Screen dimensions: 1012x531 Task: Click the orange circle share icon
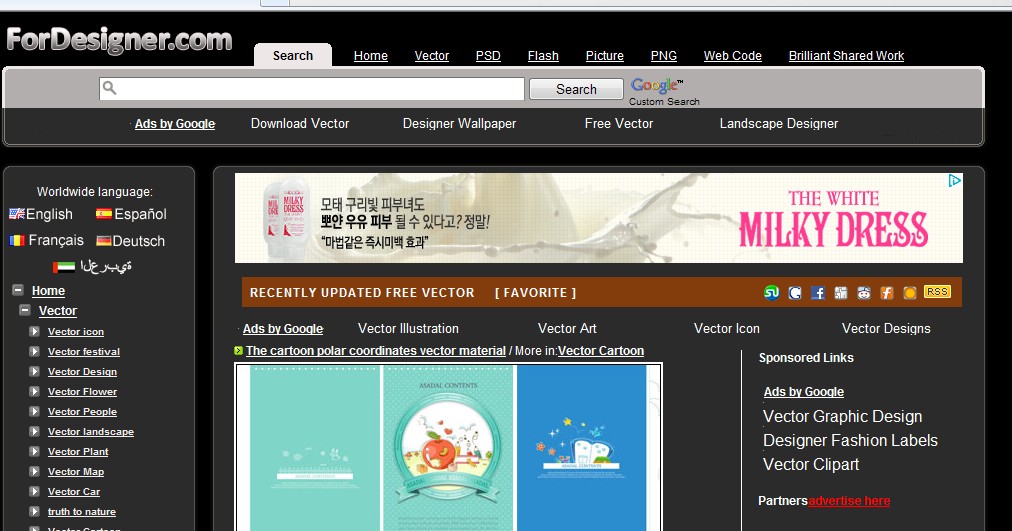pyautogui.click(x=909, y=293)
